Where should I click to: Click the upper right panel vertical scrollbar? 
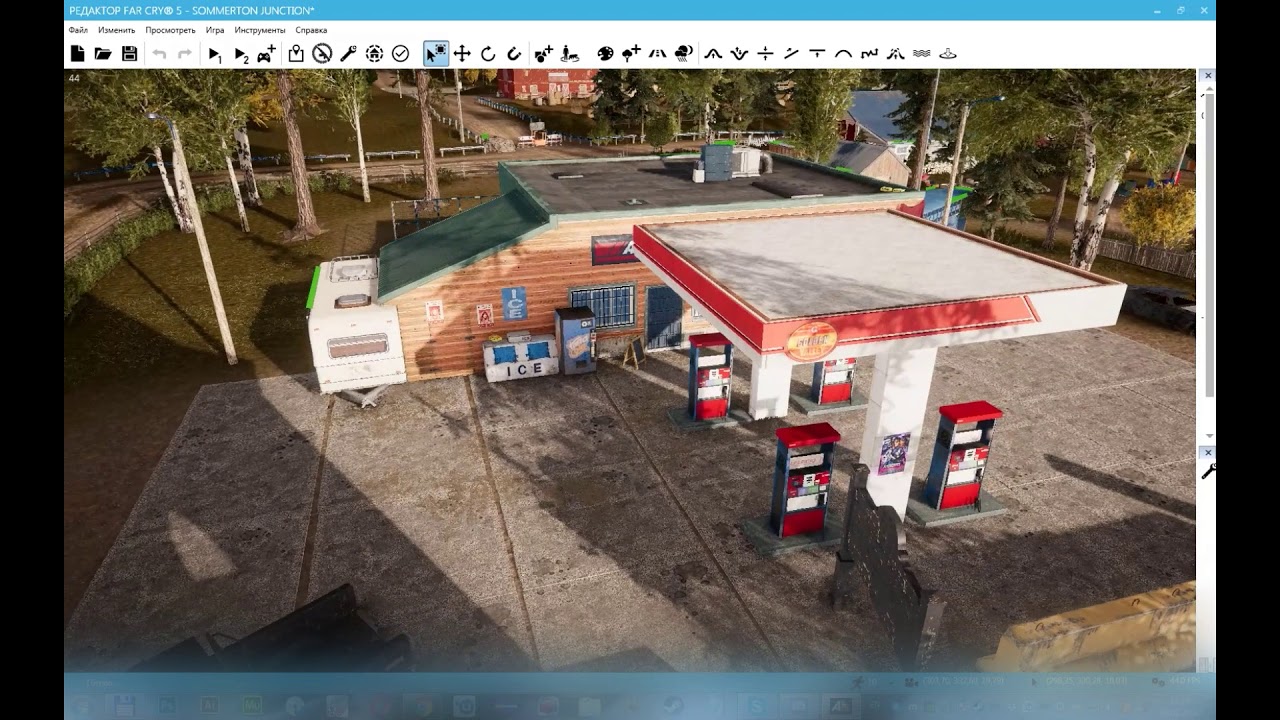coord(1209,245)
